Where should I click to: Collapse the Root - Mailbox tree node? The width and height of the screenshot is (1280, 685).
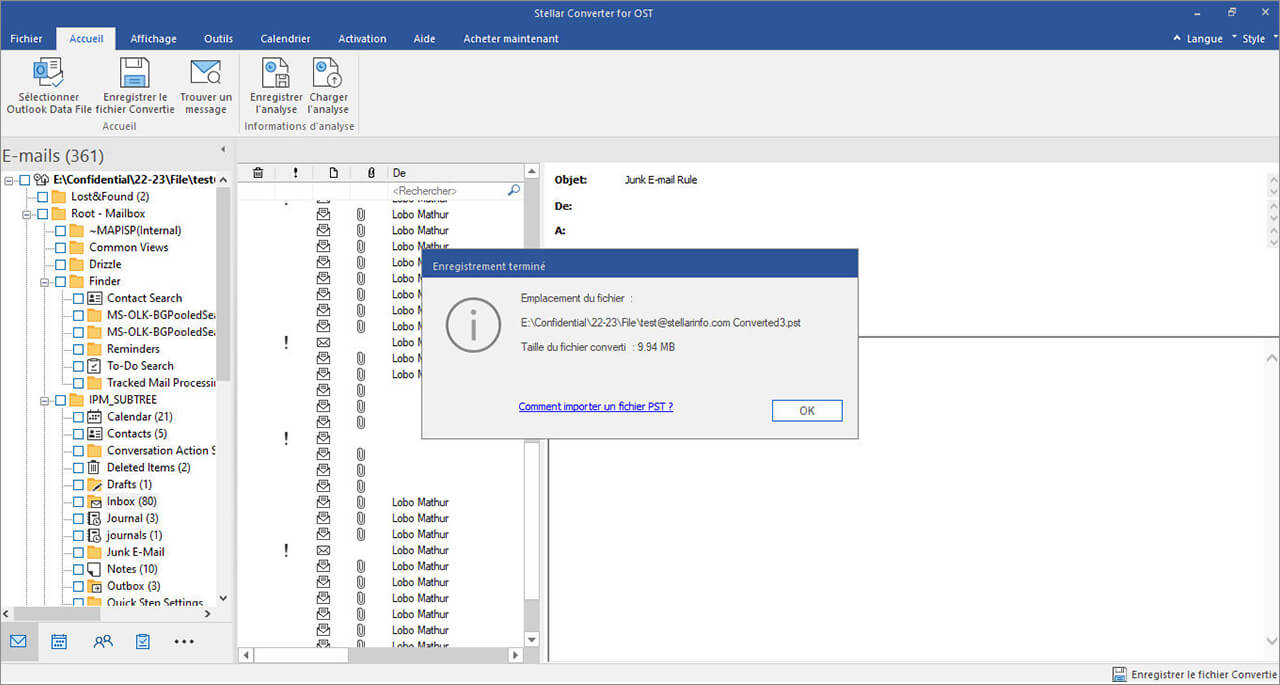click(x=27, y=214)
